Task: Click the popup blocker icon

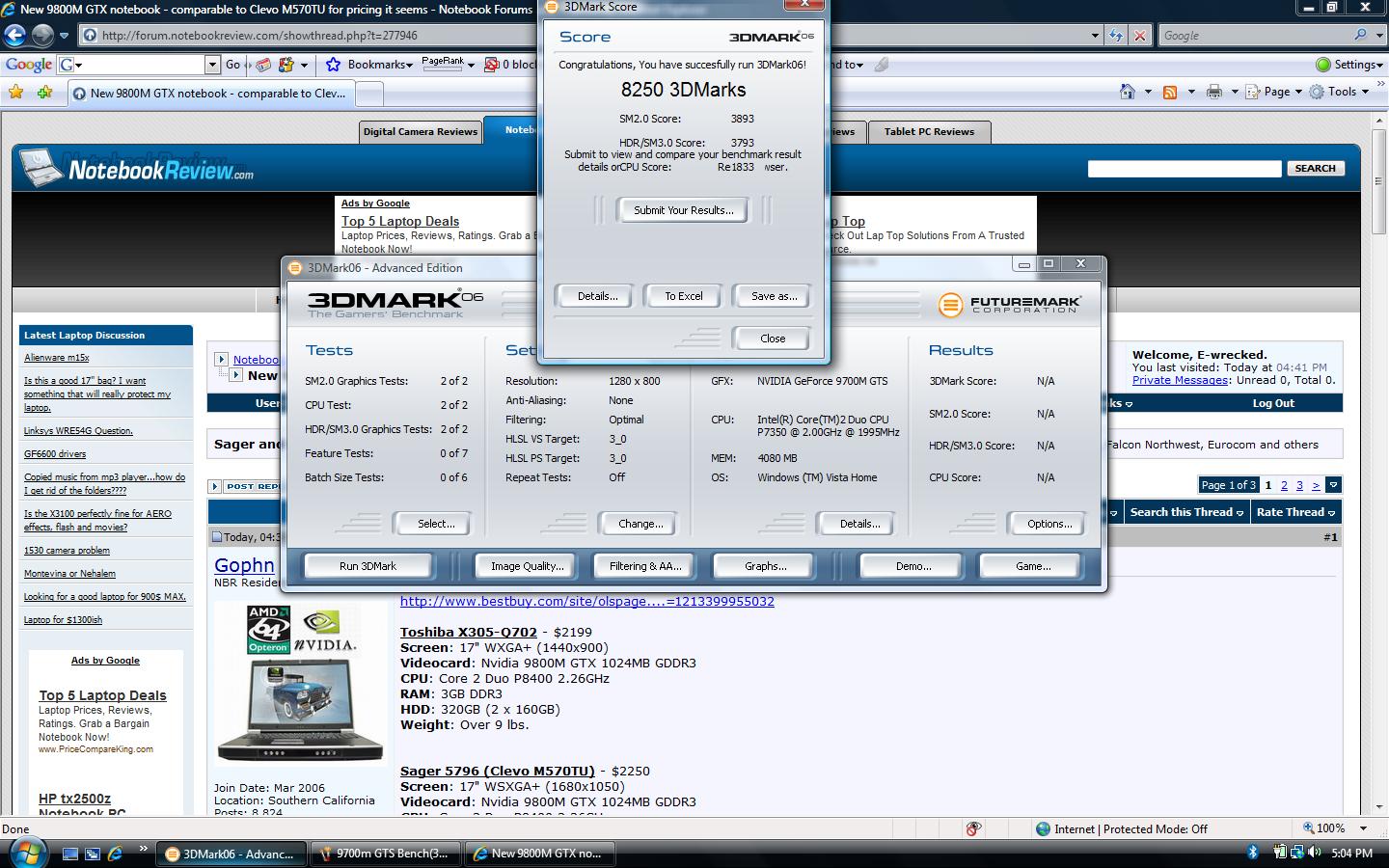Action: coord(492,65)
